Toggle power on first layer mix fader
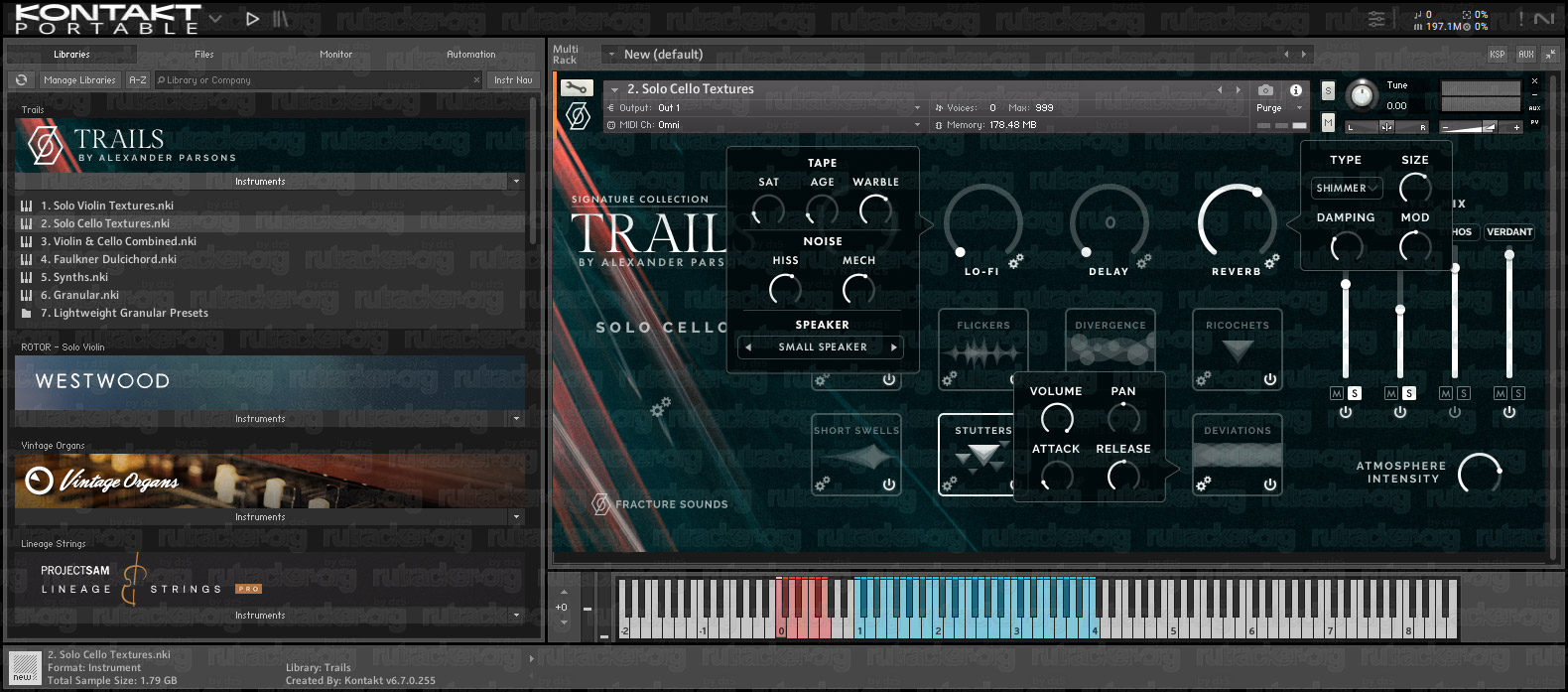 [1346, 412]
